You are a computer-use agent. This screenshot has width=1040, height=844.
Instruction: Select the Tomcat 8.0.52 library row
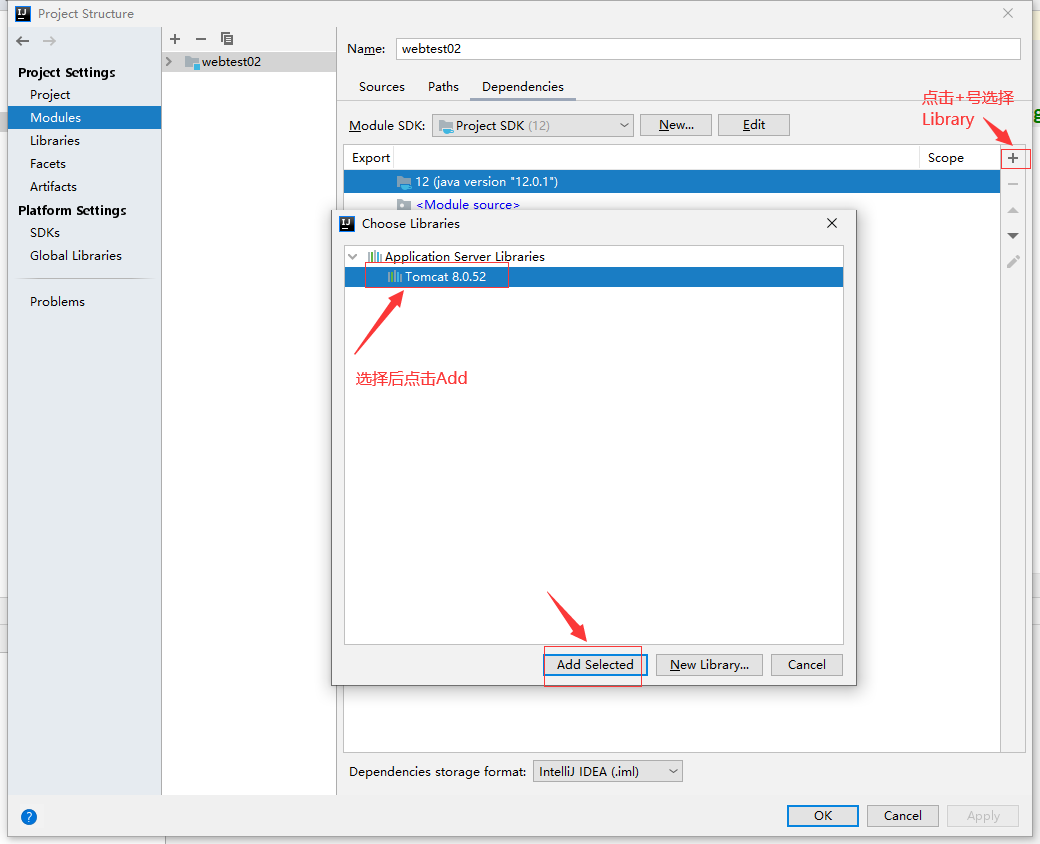(594, 277)
